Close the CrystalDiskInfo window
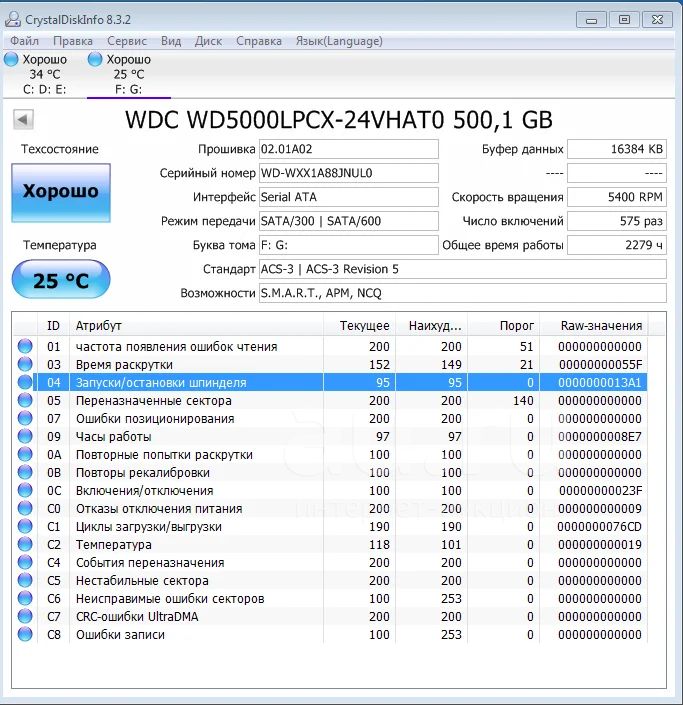 (x=657, y=20)
